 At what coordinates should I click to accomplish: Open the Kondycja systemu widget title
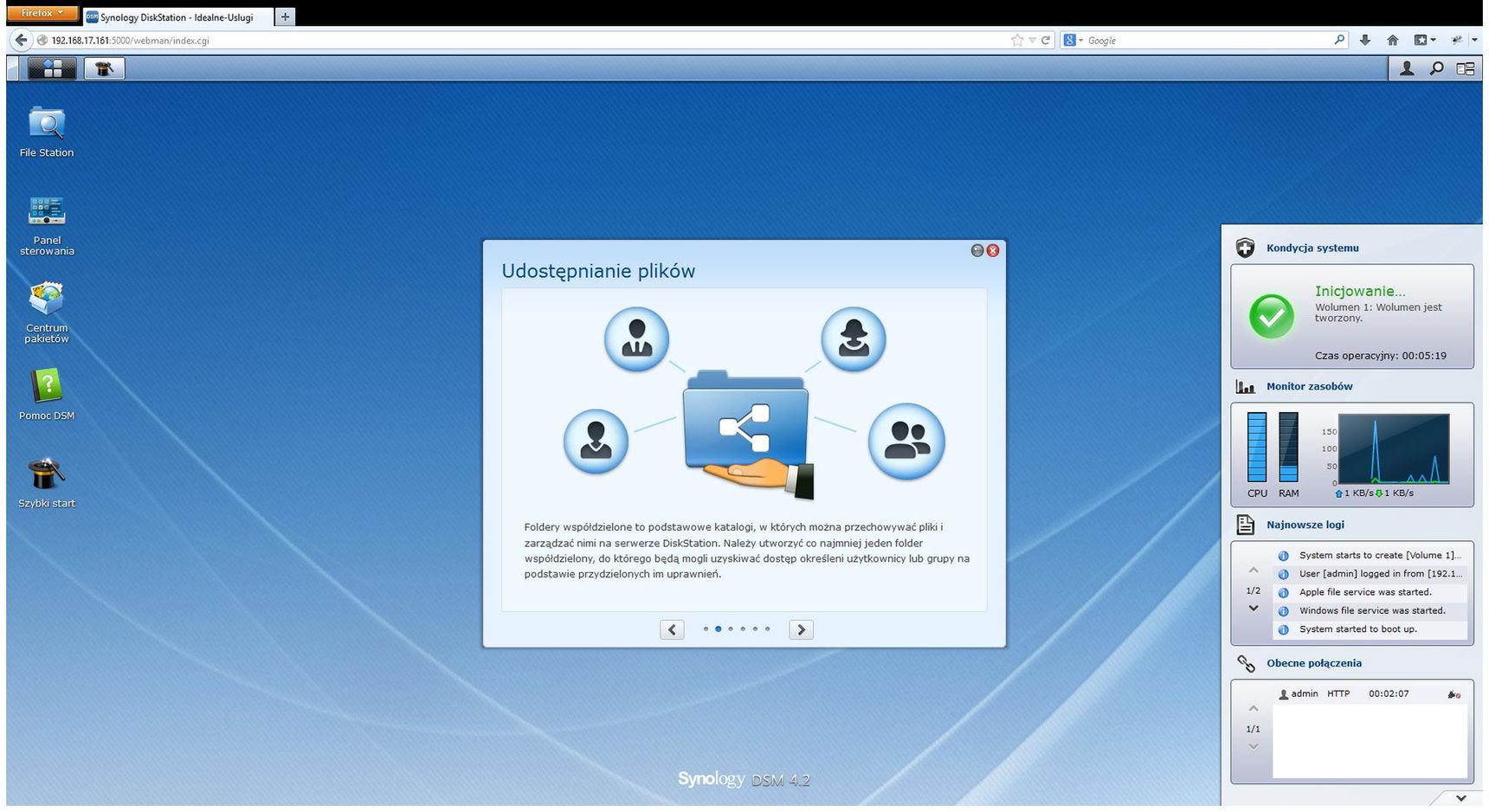click(1312, 248)
